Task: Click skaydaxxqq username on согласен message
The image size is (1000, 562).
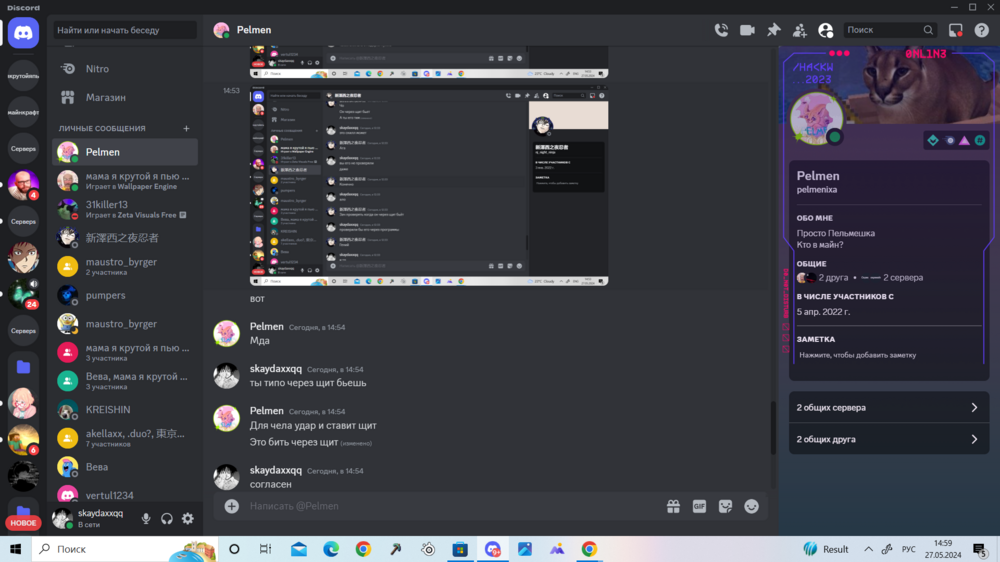Action: click(276, 470)
